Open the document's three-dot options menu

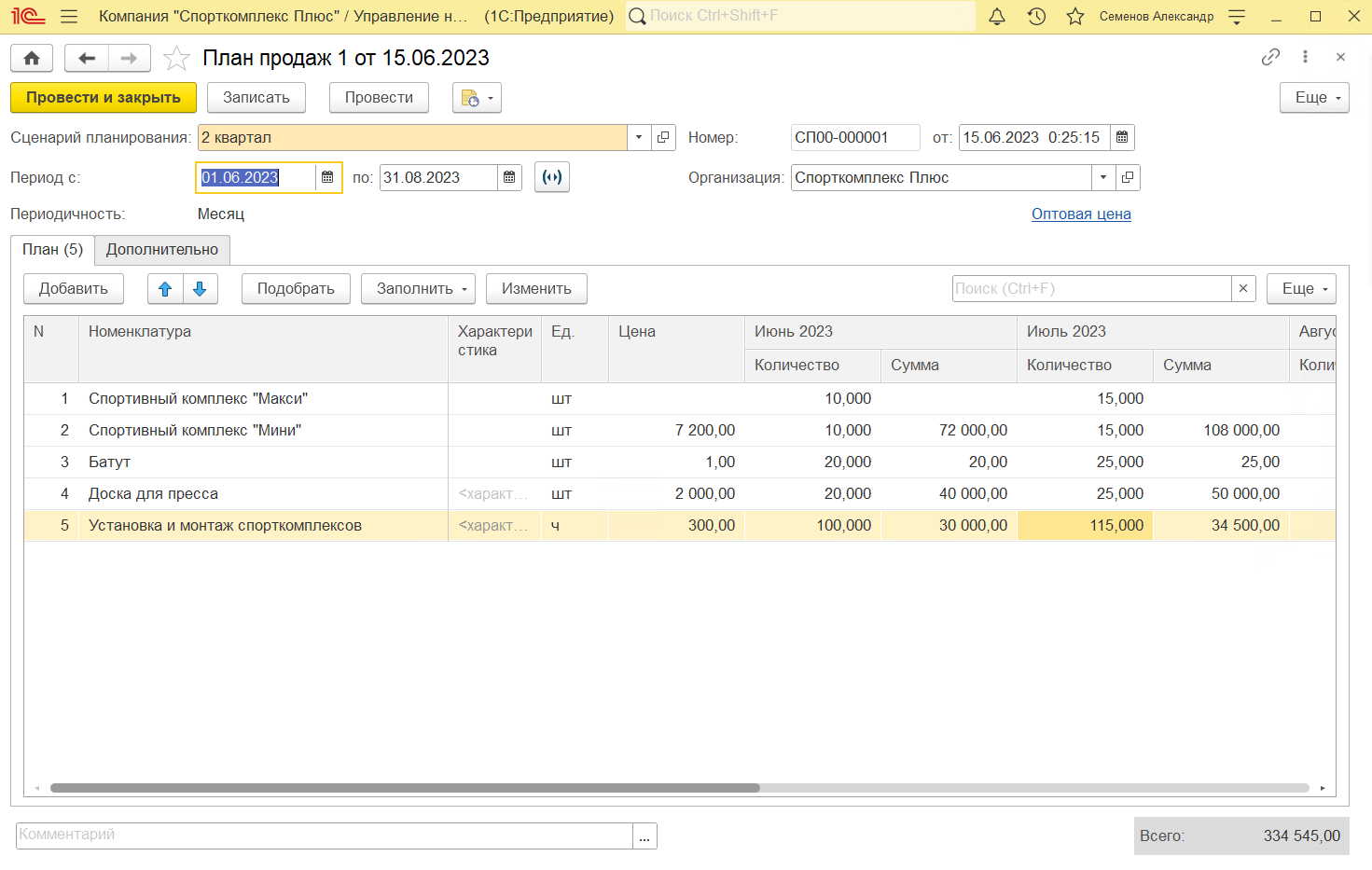[x=1305, y=57]
